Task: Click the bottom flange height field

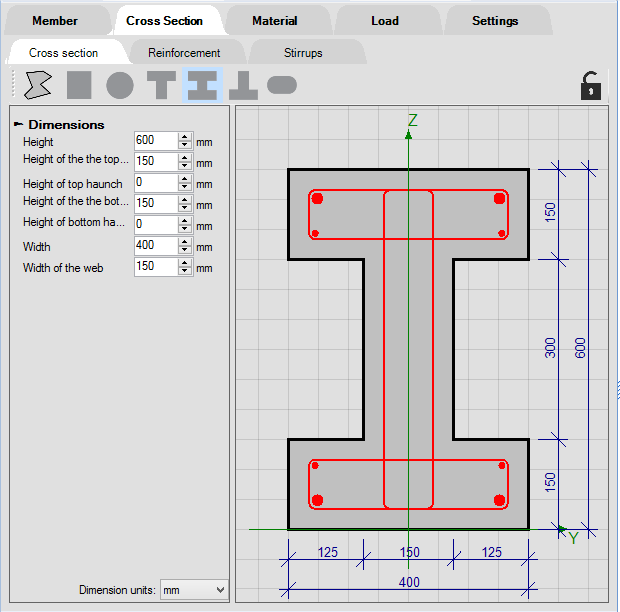Action: click(x=156, y=204)
